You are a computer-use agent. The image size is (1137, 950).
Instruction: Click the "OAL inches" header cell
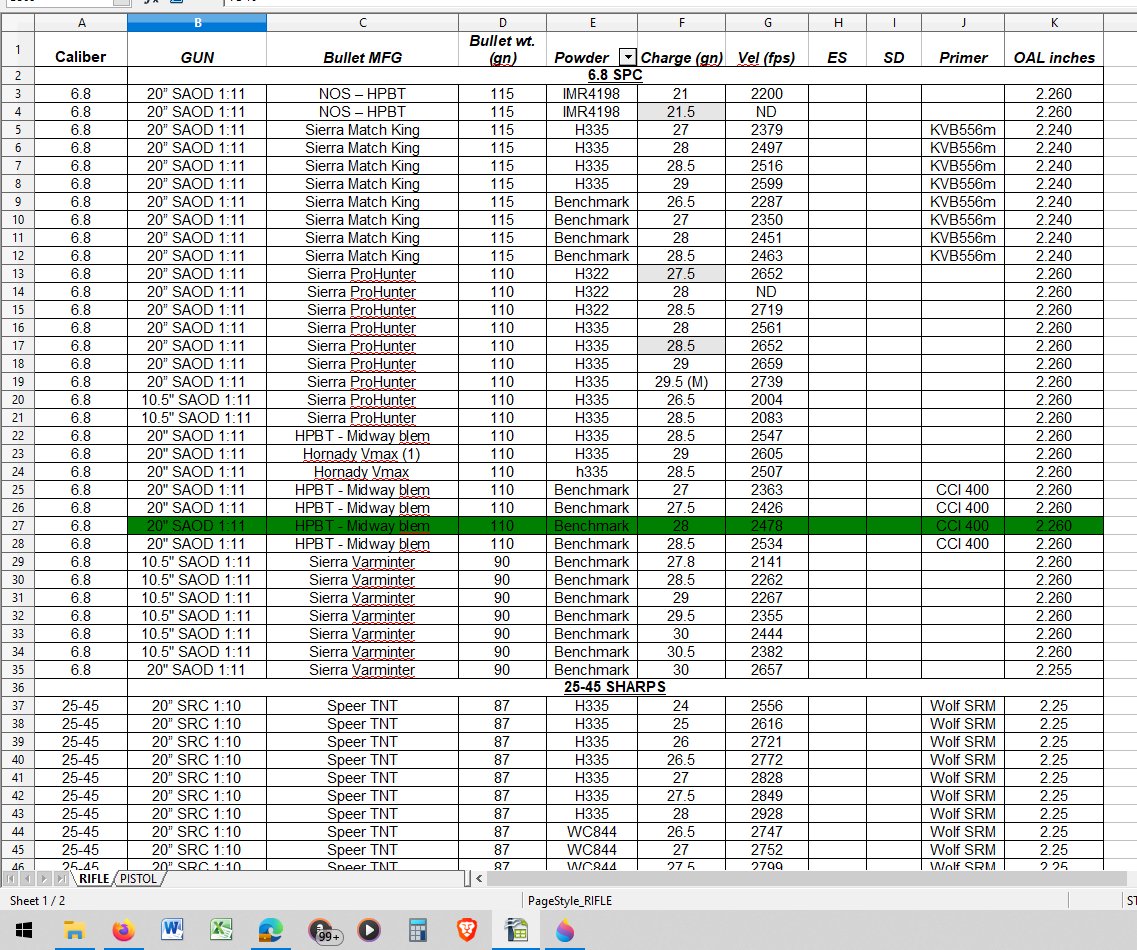(x=1054, y=49)
